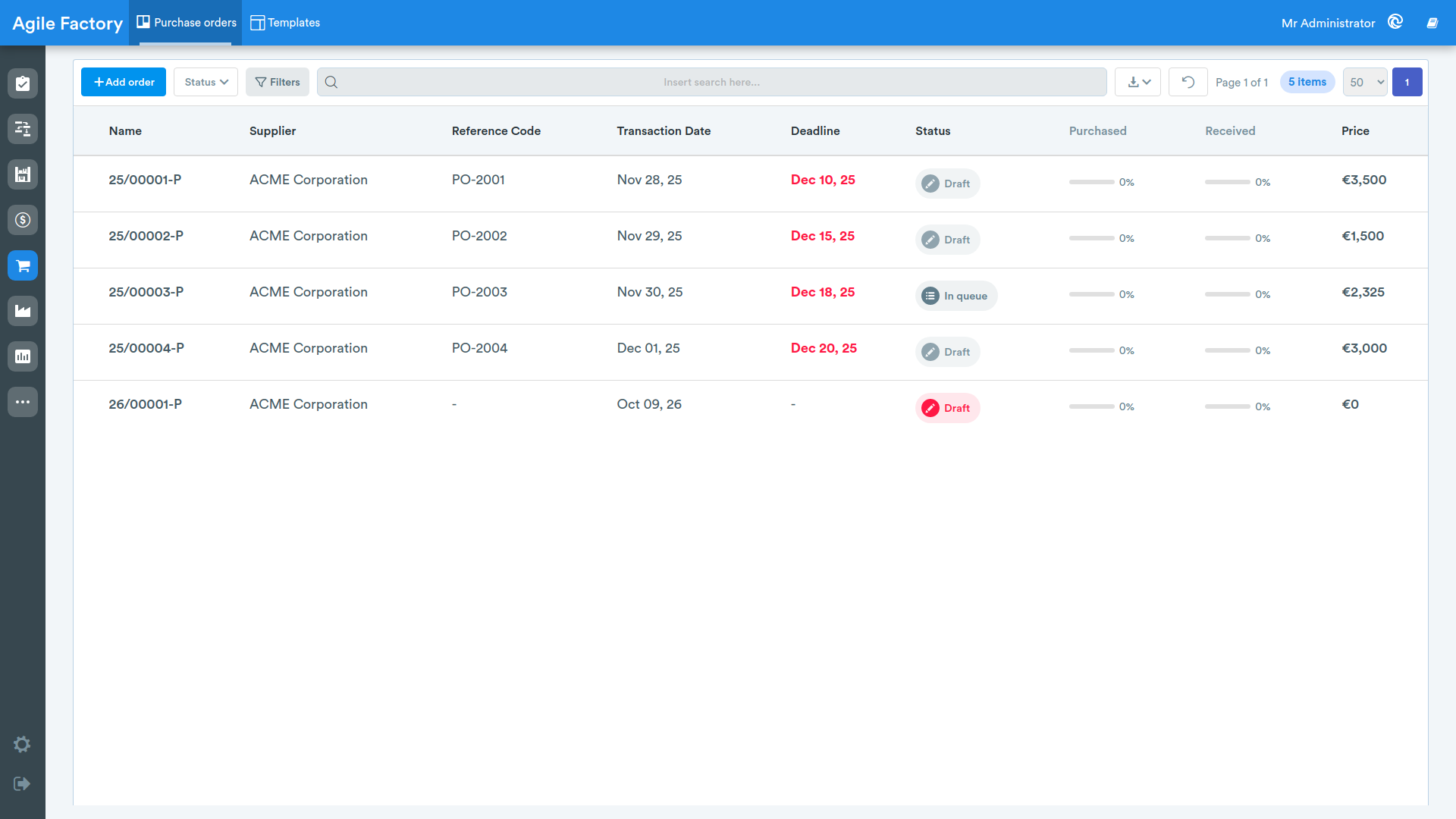Open the settings gear icon
This screenshot has width=1456, height=819.
pos(22,745)
